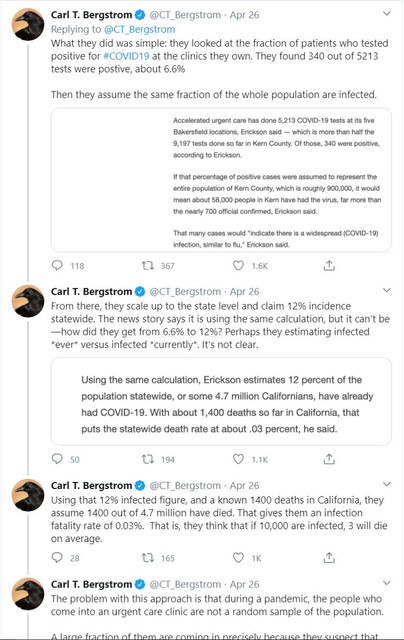Share the tweet about 0.03% fatality rate

[x=329, y=558]
